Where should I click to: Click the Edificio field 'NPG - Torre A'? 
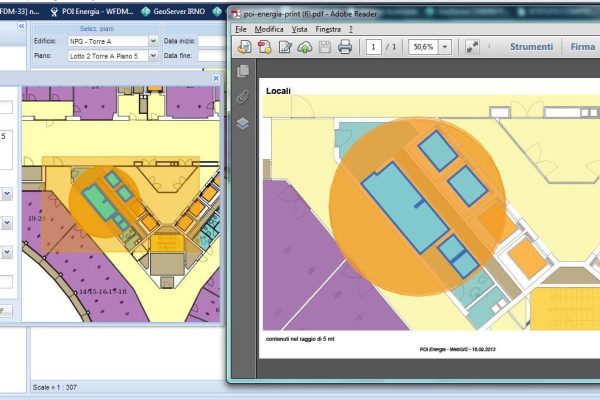[x=108, y=41]
